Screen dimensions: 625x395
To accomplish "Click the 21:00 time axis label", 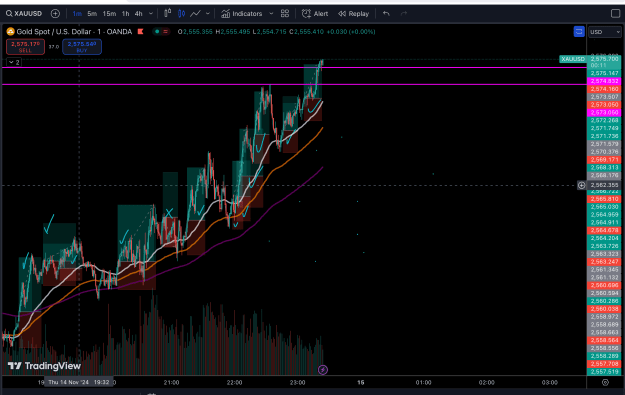I will (x=171, y=382).
